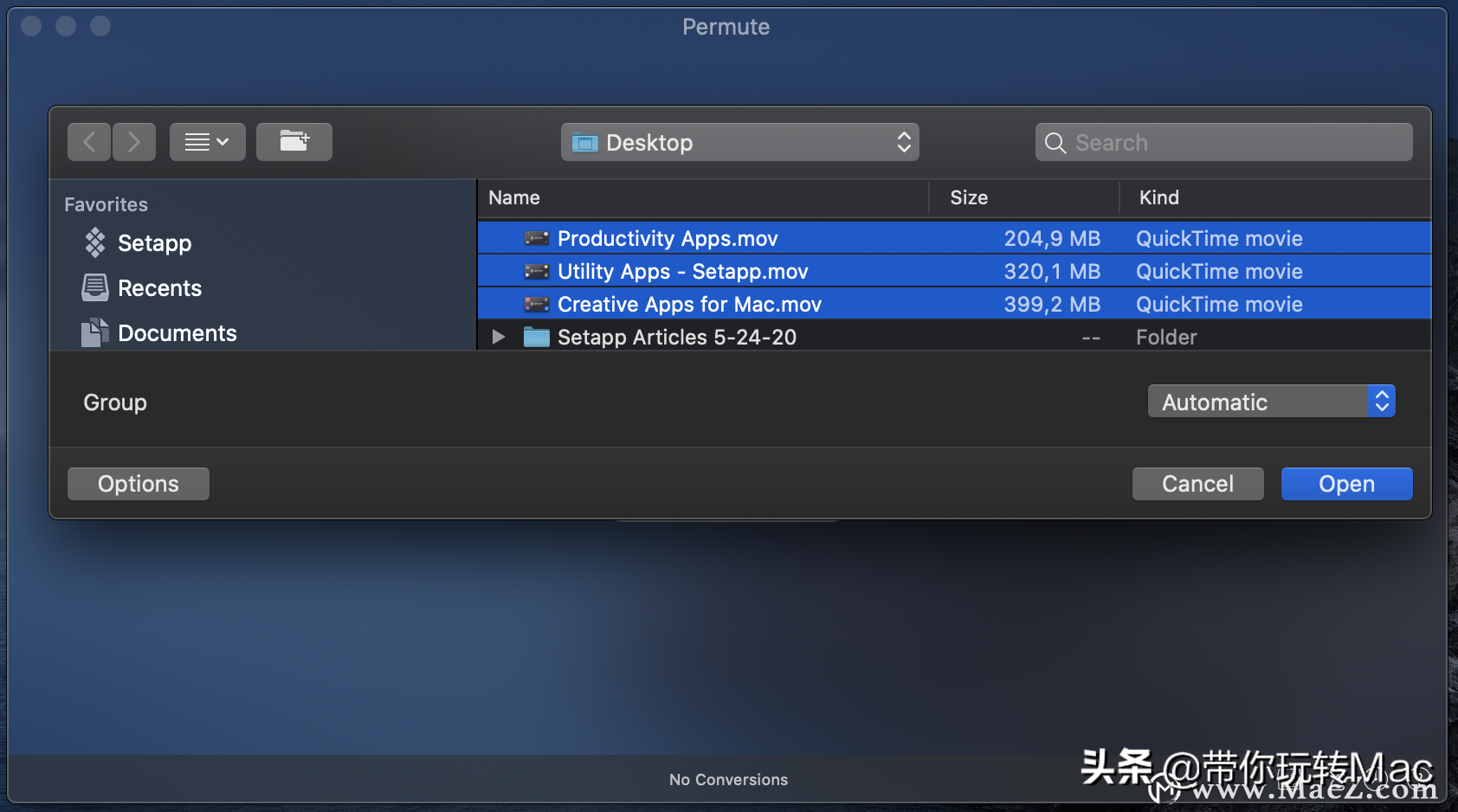This screenshot has height=812, width=1458.
Task: Click the 320,1 MB size value
Action: 1052,271
